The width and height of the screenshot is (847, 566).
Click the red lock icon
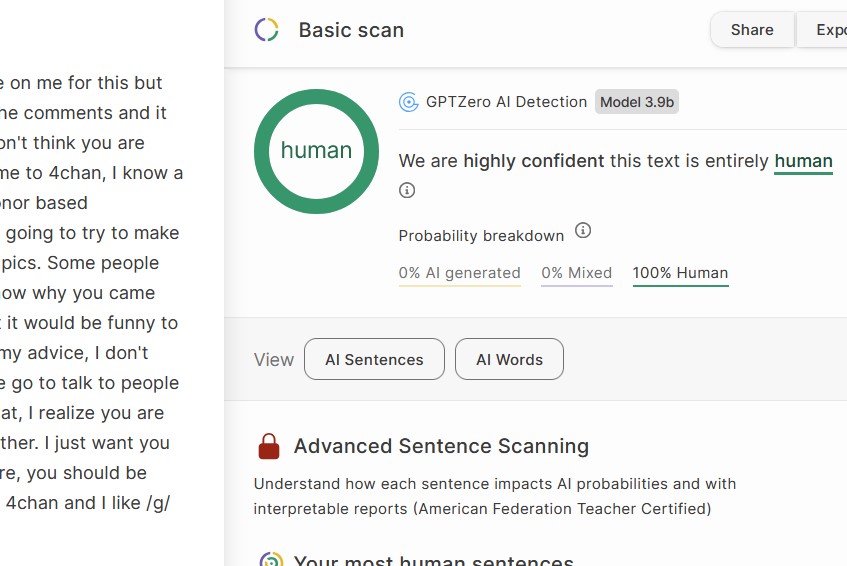pos(269,446)
